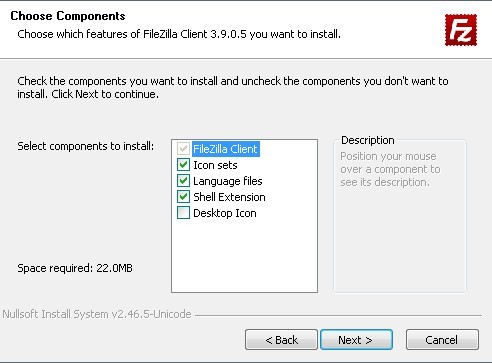Viewport: 492px width, 363px height.
Task: Uncheck the Language files checkbox
Action: point(183,181)
